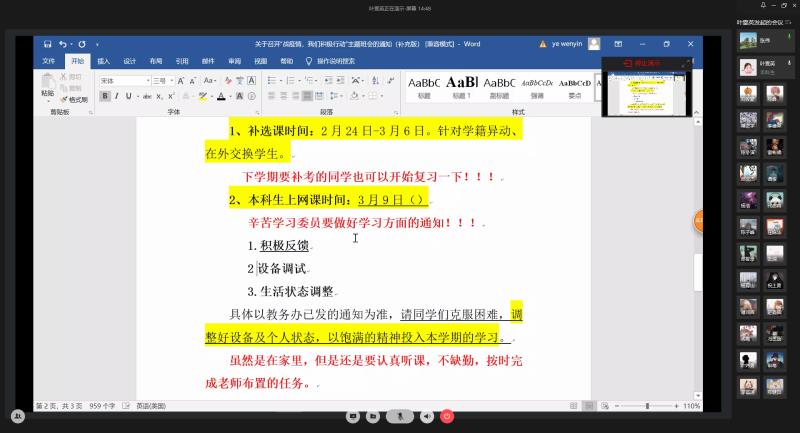Click the numbering list icon
This screenshot has height=433, width=800.
290,81
